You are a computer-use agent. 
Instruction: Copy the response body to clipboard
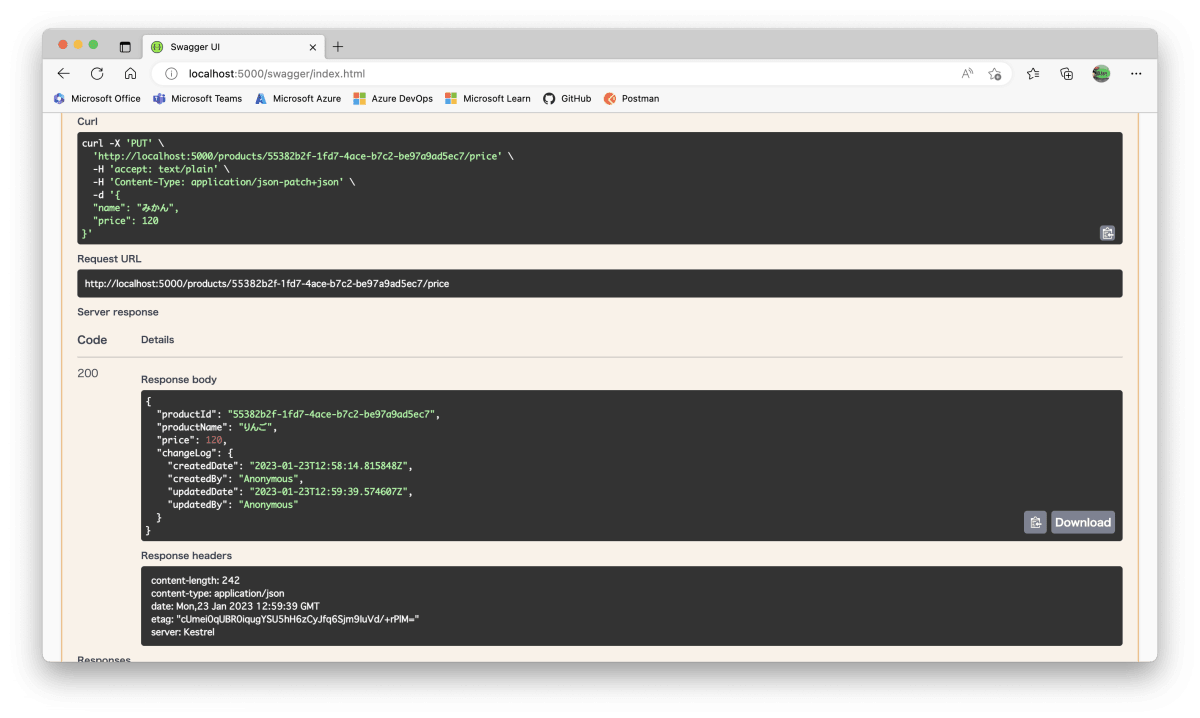1035,522
